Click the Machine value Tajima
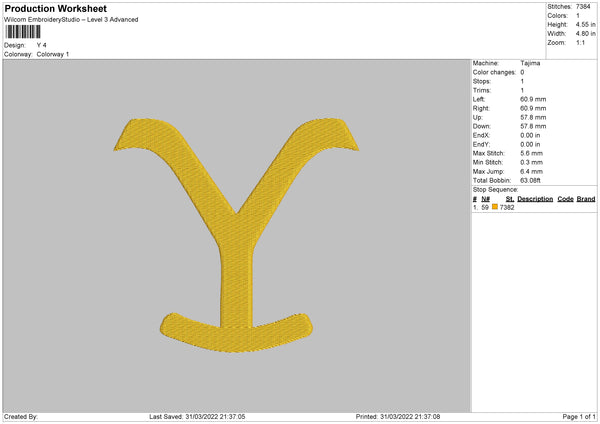Image resolution: width=600 pixels, height=424 pixels. [x=530, y=63]
